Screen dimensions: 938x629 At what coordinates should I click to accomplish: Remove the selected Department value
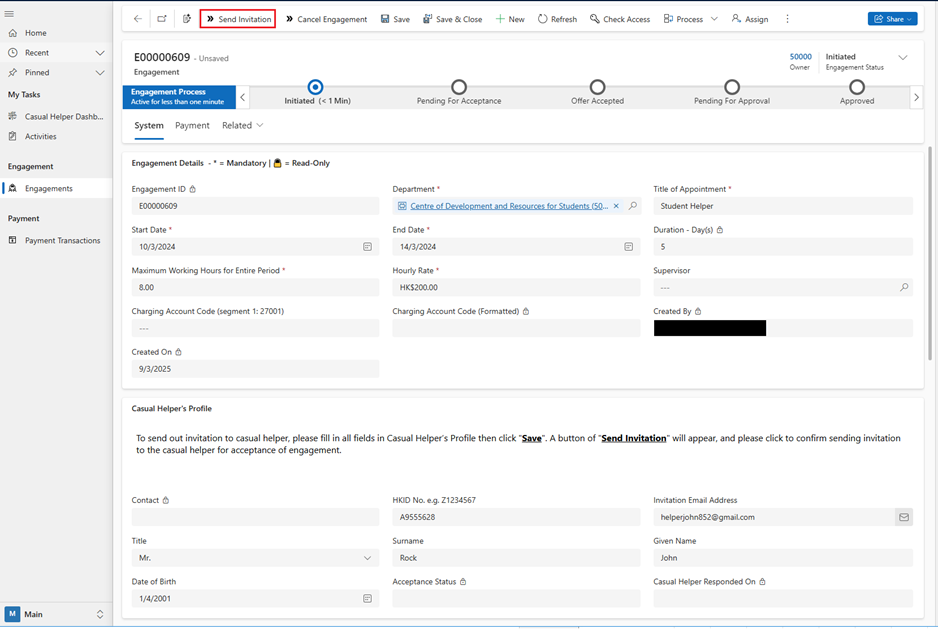(617, 206)
